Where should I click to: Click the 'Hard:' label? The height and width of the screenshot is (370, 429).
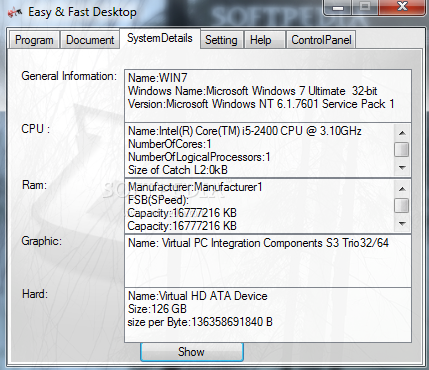coord(35,294)
